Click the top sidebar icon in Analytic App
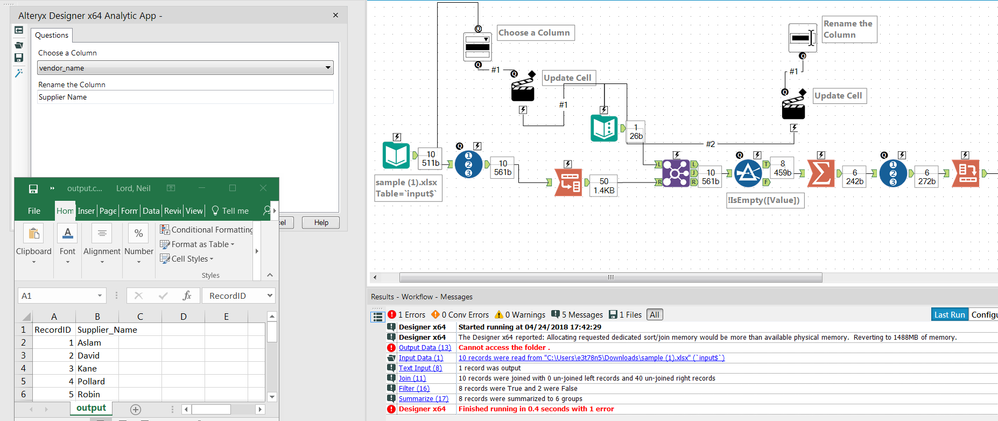Viewport: 998px width, 421px height. pyautogui.click(x=19, y=30)
